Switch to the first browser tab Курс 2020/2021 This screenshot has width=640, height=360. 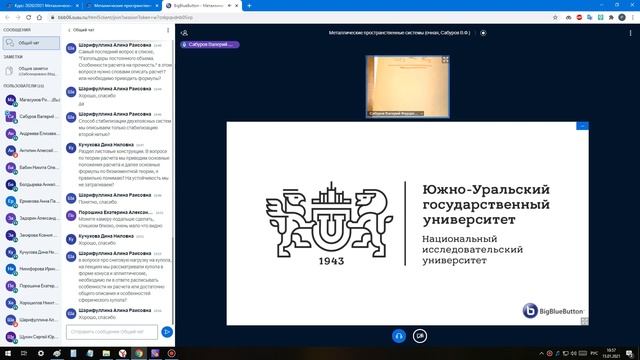click(x=42, y=6)
